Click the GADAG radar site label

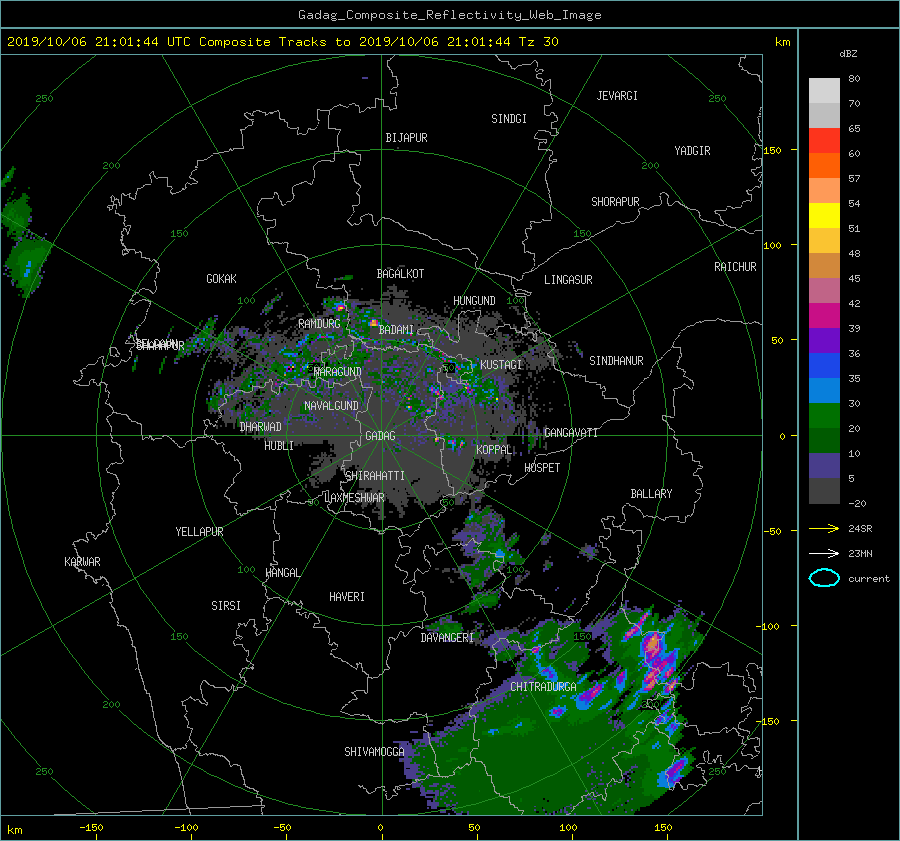(380, 436)
